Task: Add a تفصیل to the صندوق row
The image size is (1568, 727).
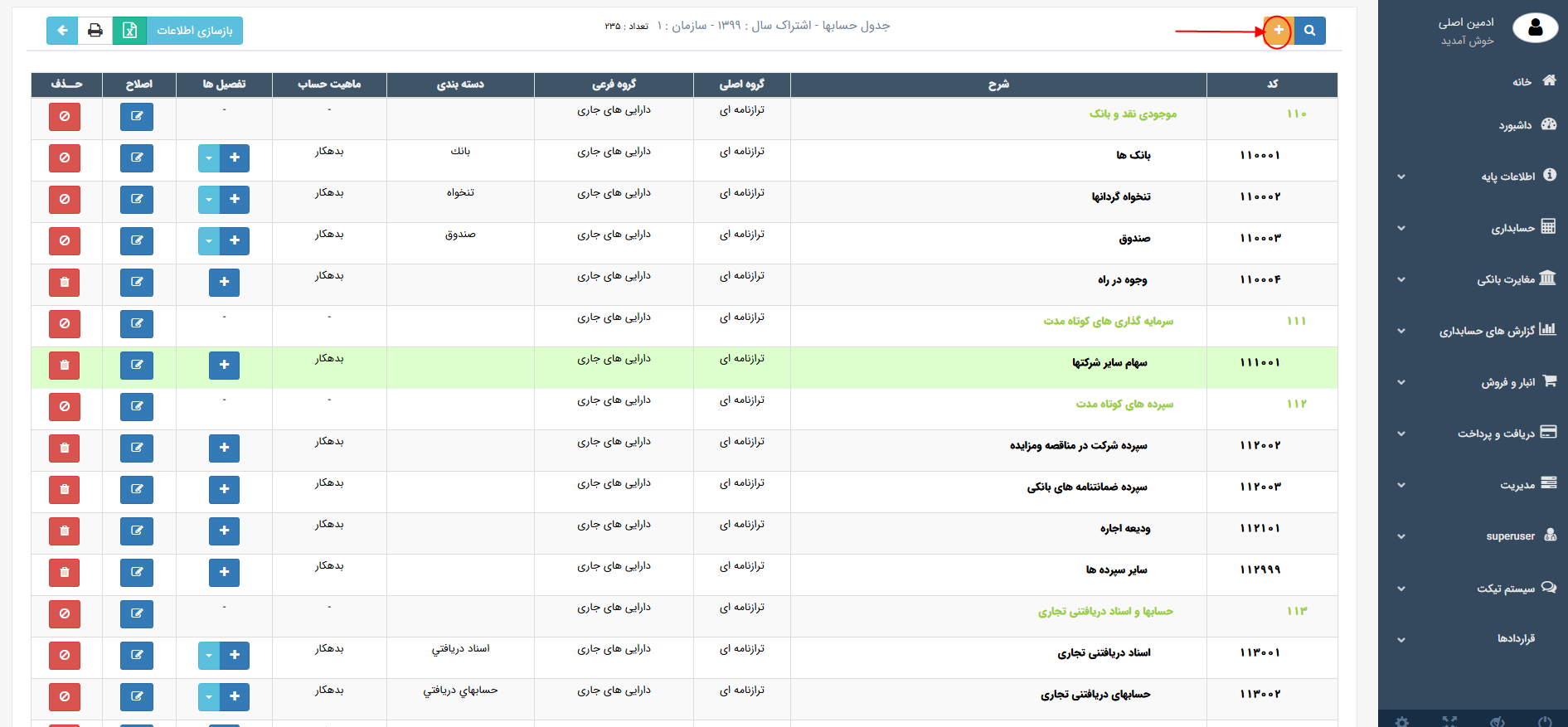Action: point(235,240)
